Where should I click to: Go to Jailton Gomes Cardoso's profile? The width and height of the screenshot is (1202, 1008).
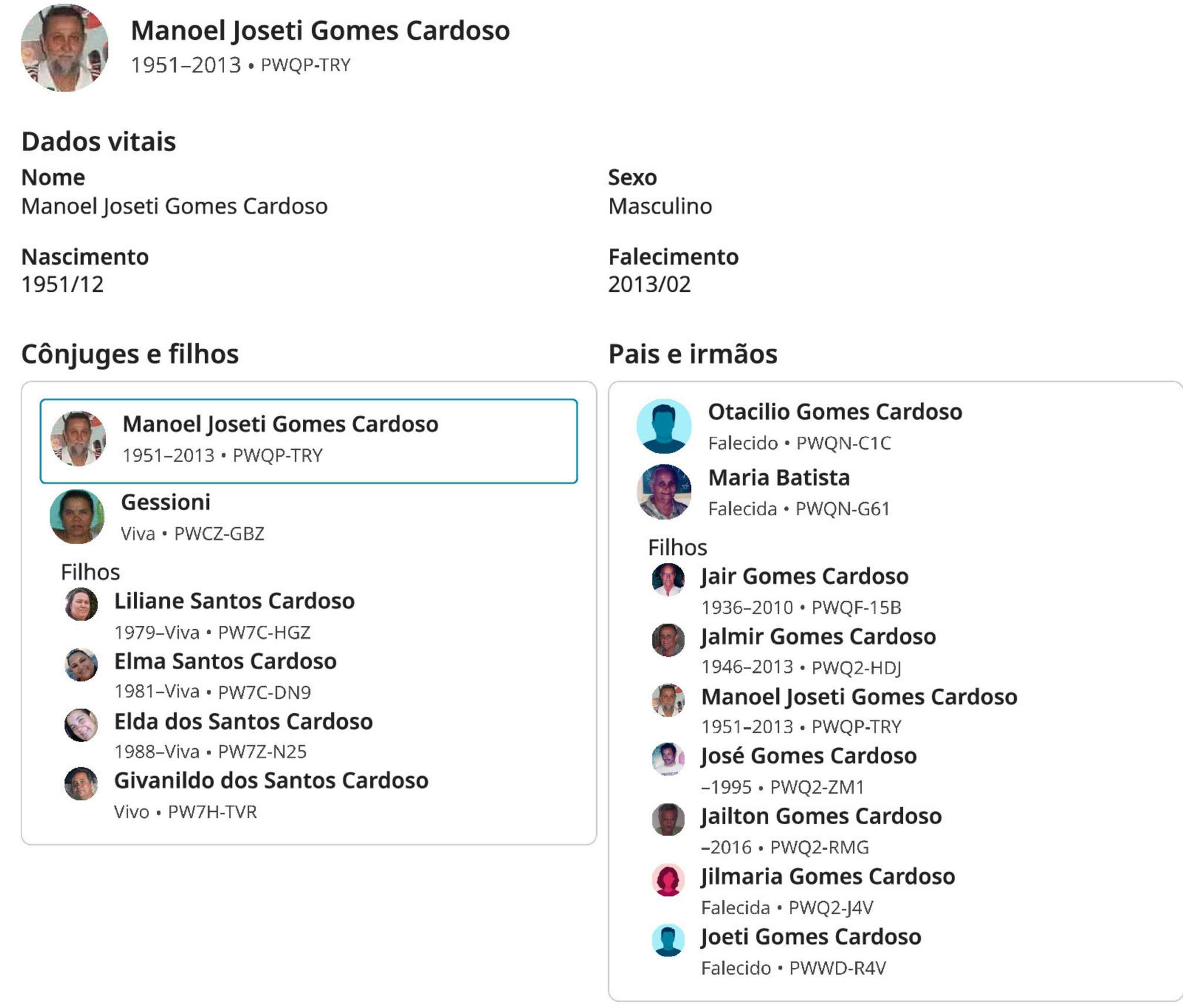[x=821, y=817]
